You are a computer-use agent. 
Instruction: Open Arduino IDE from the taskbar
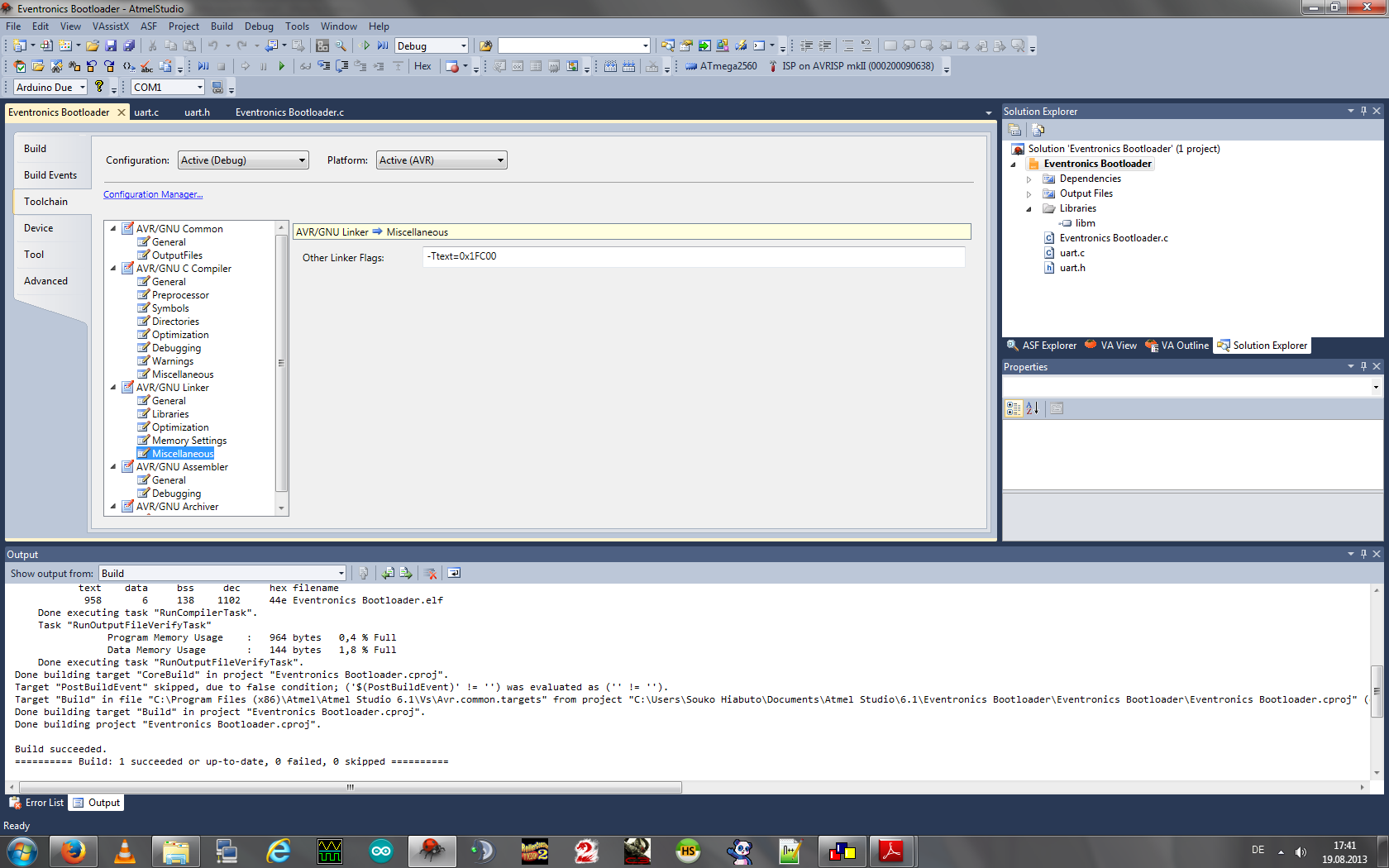[381, 851]
